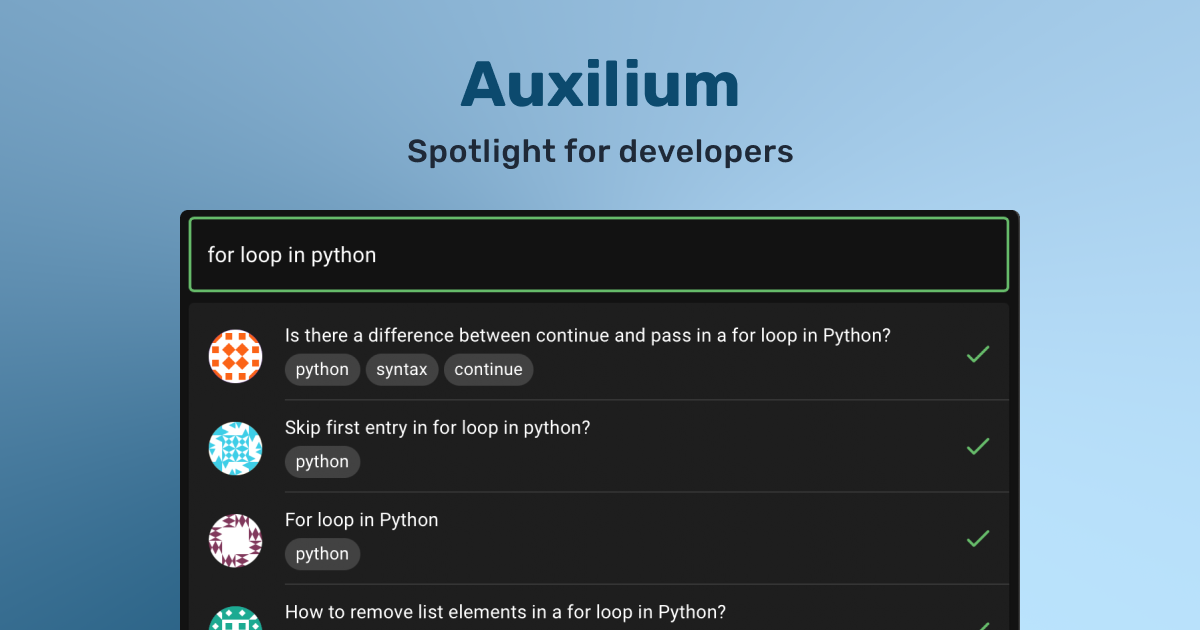
Task: Click the python tag under the continue-vs-pass question
Action: 322,369
